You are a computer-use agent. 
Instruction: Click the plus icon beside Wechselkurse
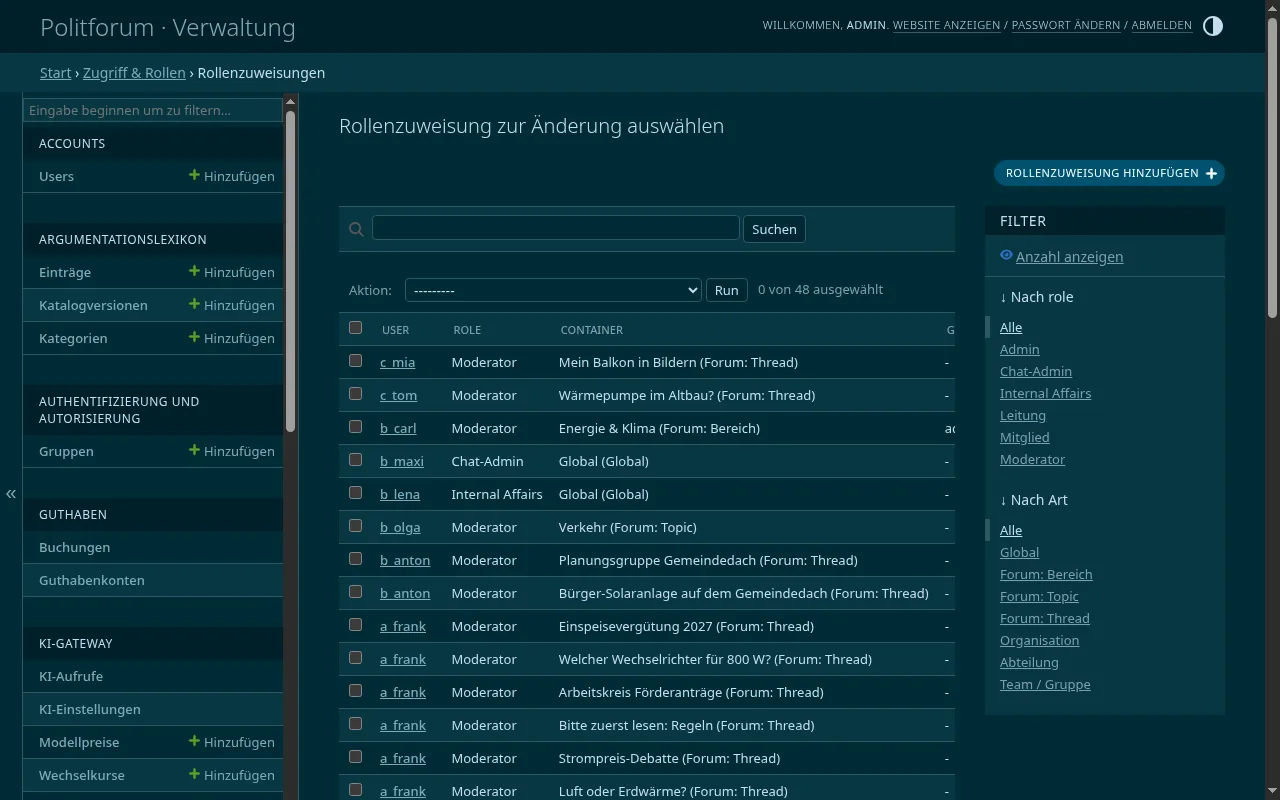pyautogui.click(x=194, y=774)
